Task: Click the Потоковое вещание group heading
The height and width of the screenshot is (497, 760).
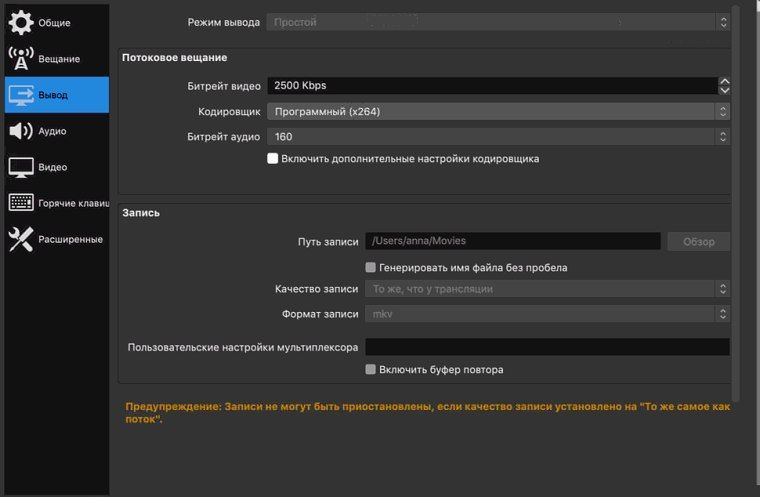Action: click(174, 58)
